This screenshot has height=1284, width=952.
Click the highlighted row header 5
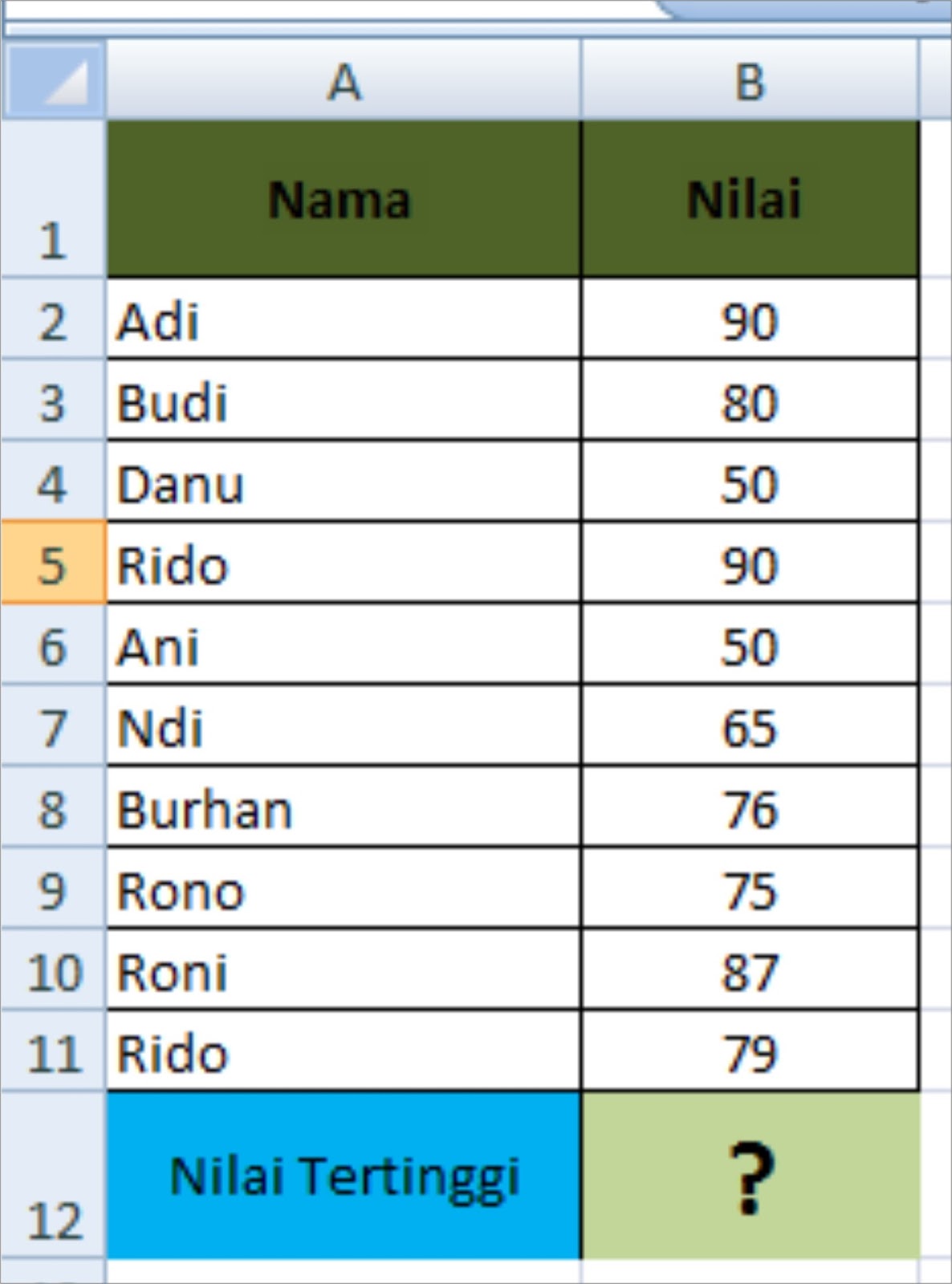tap(52, 564)
